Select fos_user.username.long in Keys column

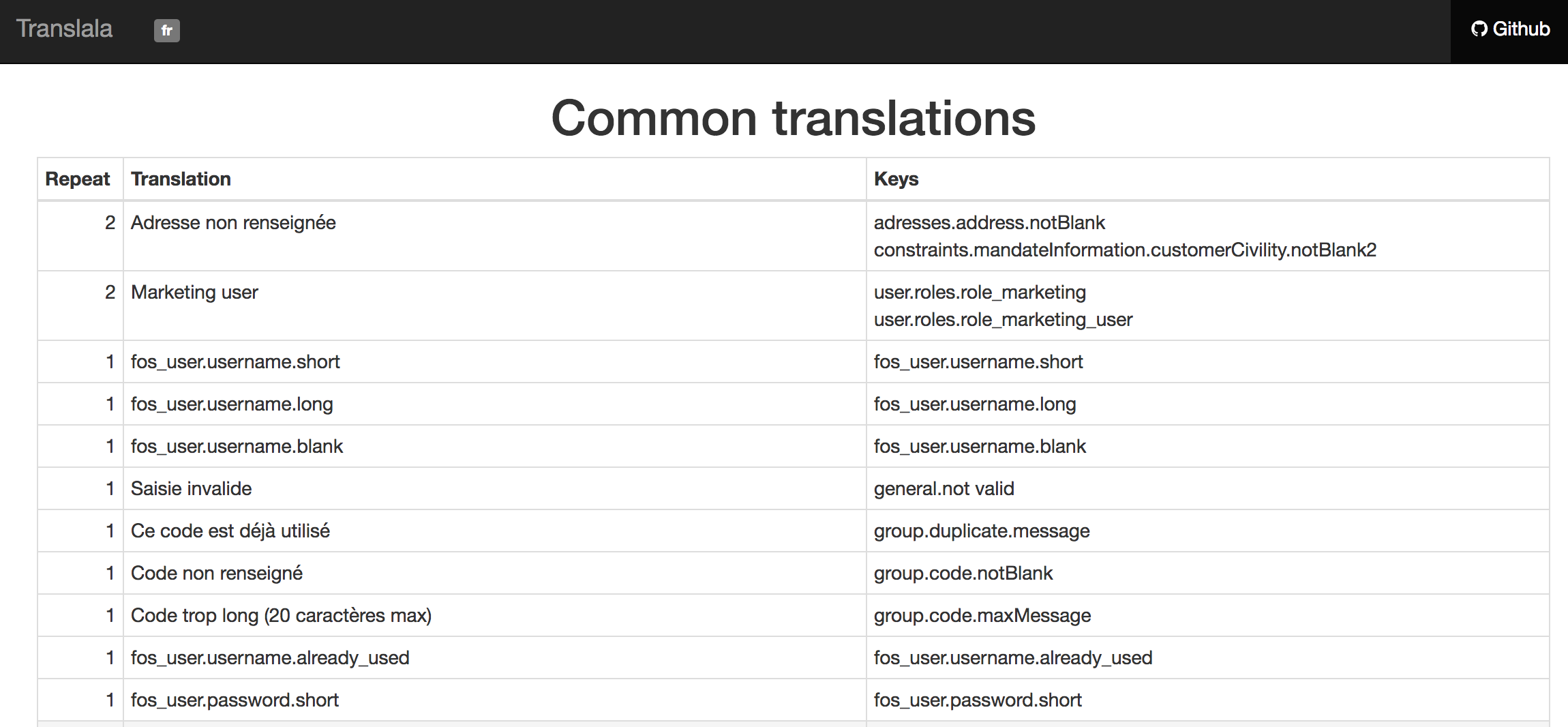click(x=975, y=404)
